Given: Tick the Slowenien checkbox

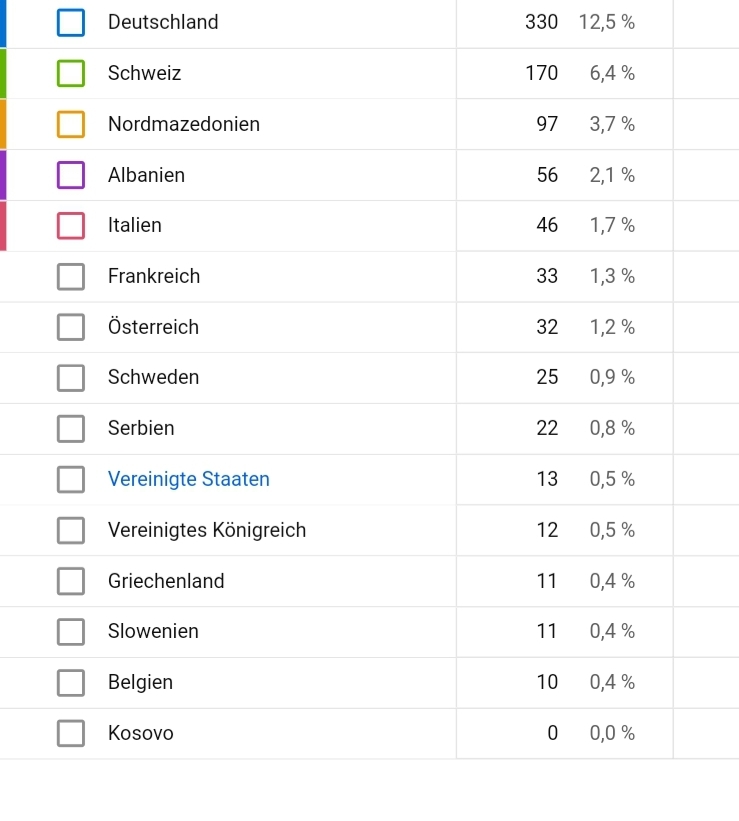Looking at the screenshot, I should [71, 632].
